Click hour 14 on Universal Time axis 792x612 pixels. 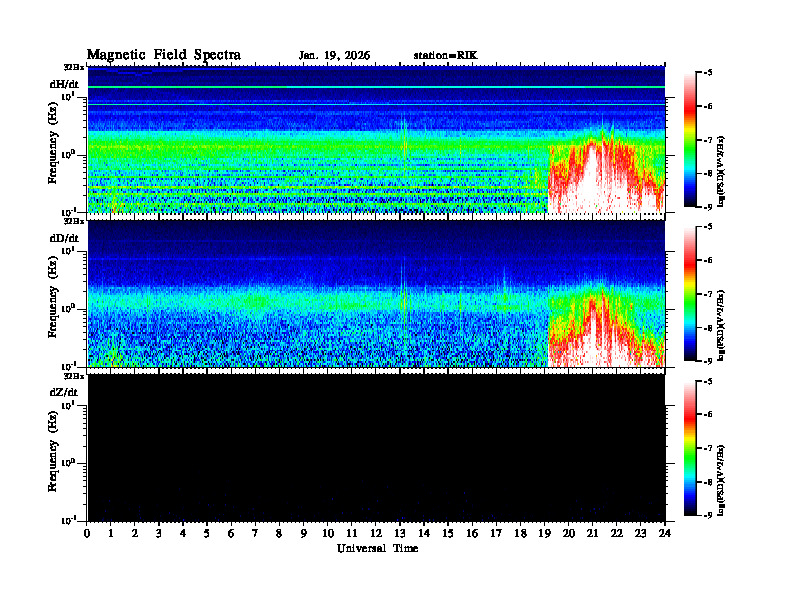click(x=424, y=534)
